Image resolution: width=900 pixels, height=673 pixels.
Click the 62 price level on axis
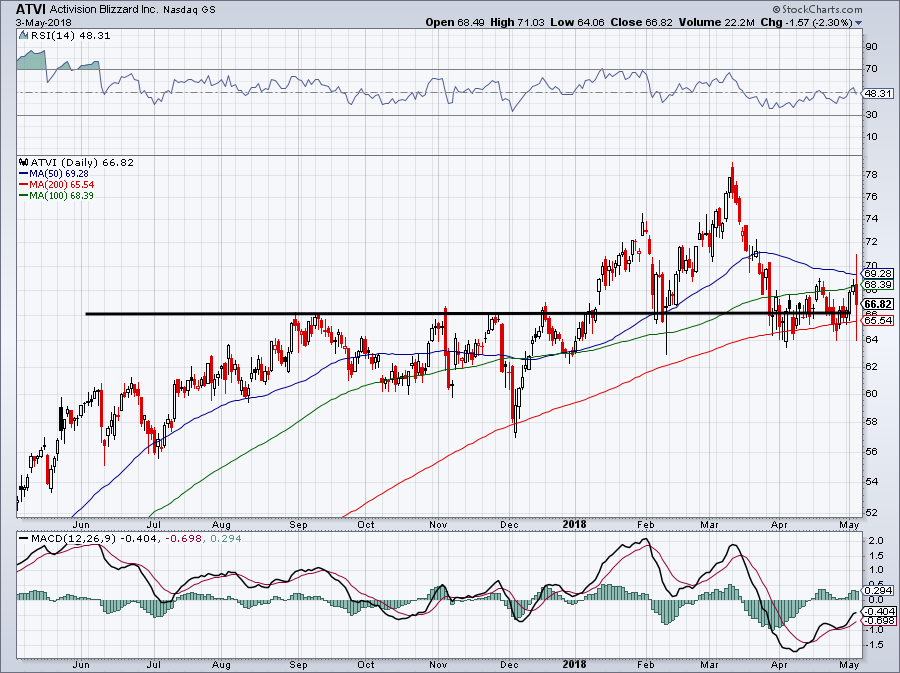[x=871, y=366]
